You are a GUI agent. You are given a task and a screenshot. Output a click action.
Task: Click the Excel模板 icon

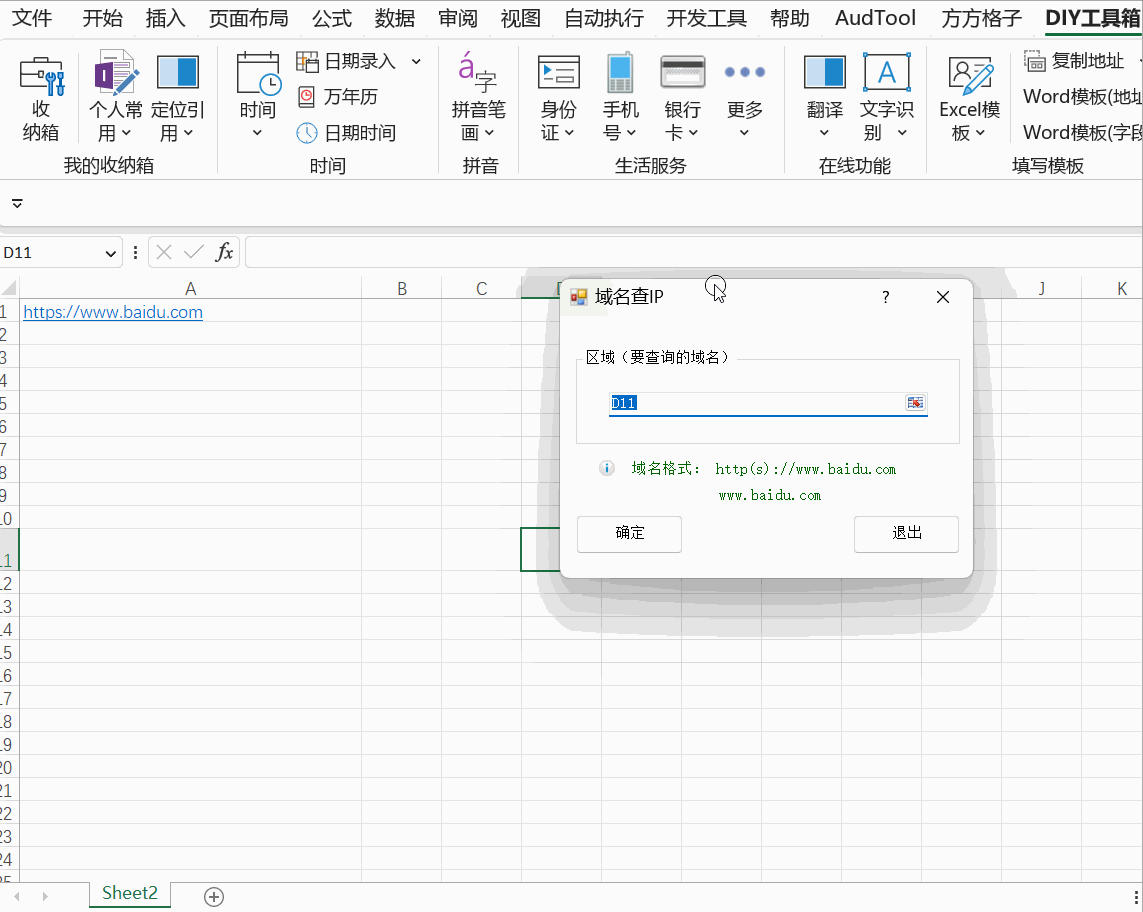[x=970, y=76]
